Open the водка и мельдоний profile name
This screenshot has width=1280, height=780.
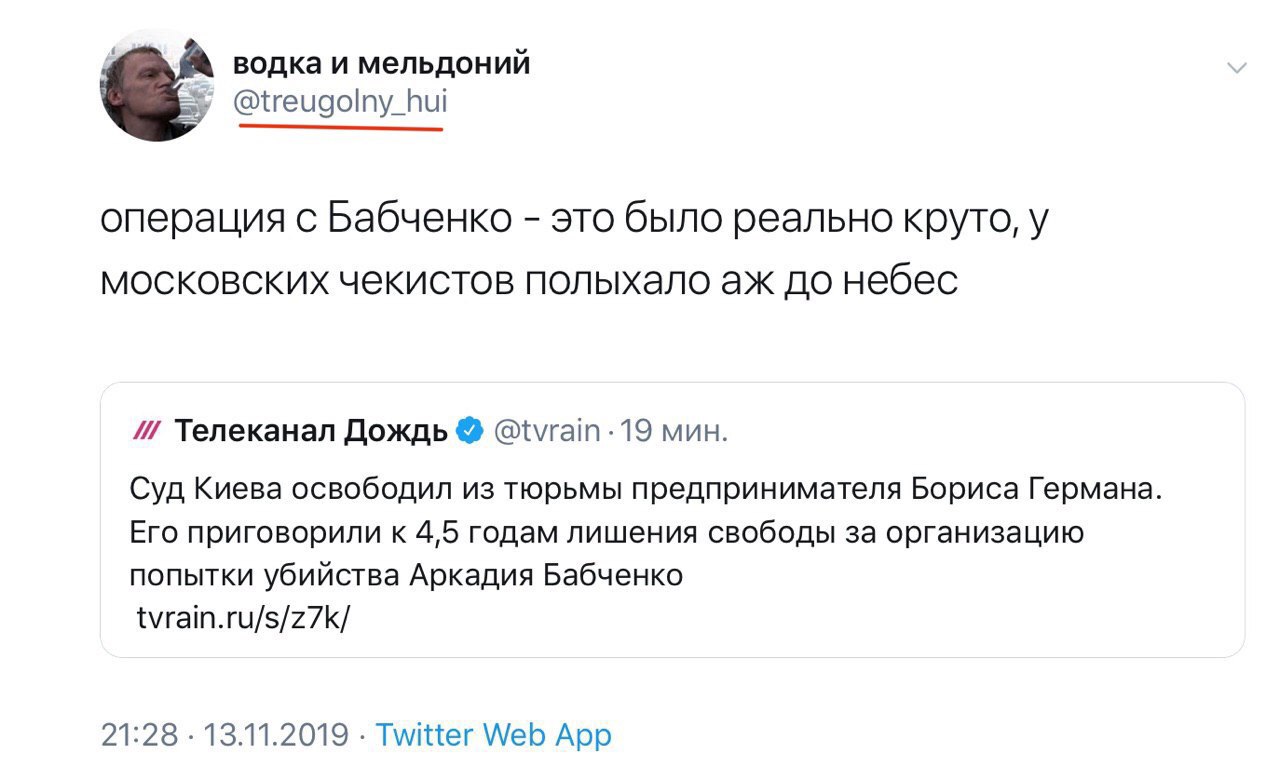click(381, 63)
